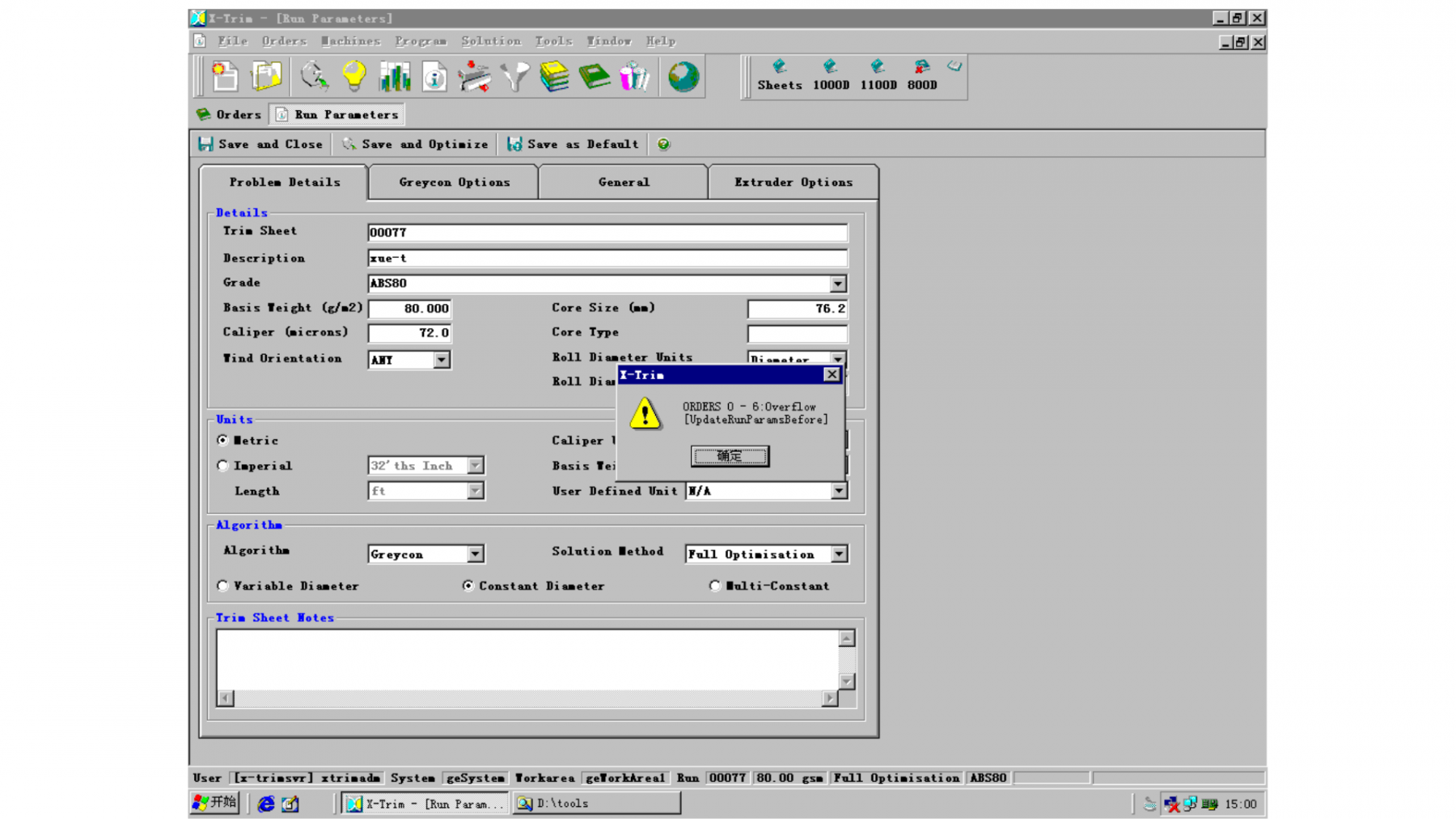
Task: Expand the Grade dropdown showing ABS80
Action: pos(838,284)
